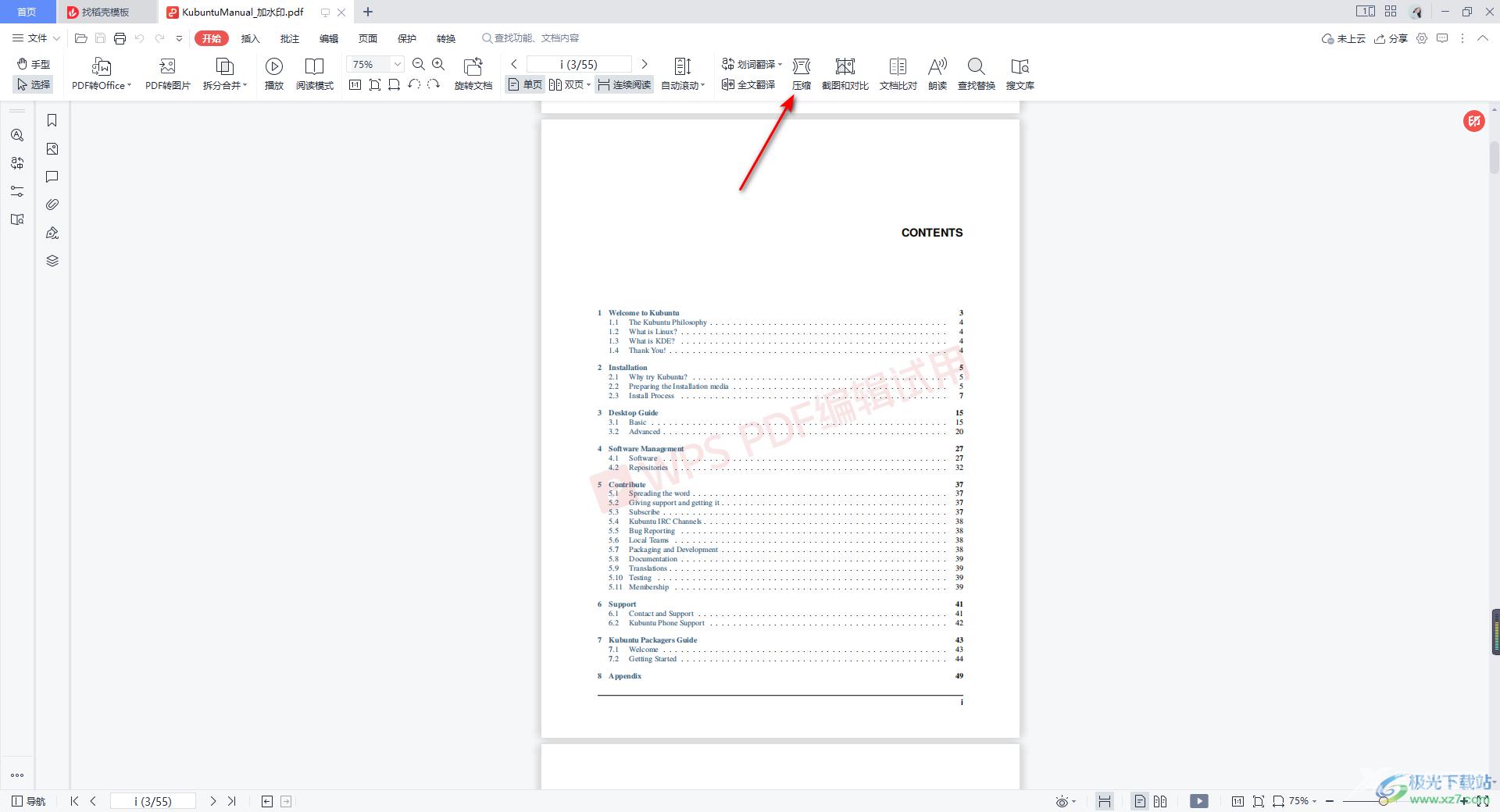Go to the next page in the toolbar
The image size is (1500, 812).
point(645,64)
